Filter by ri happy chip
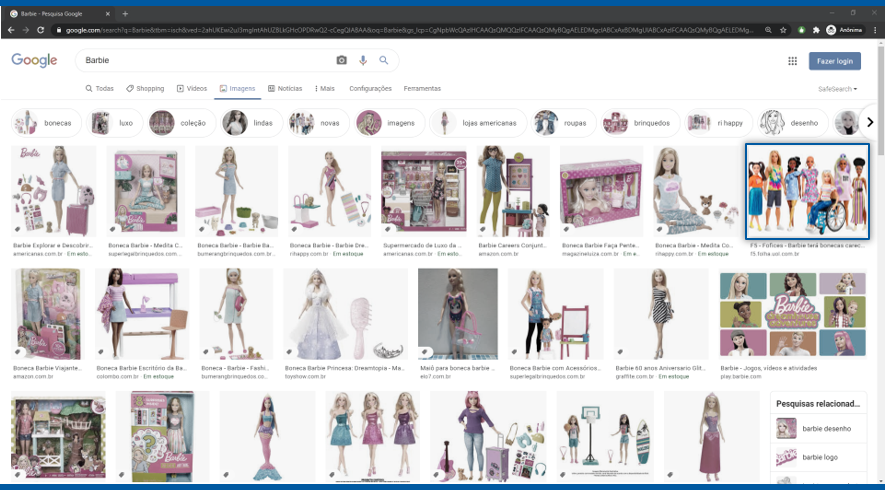 pos(719,123)
